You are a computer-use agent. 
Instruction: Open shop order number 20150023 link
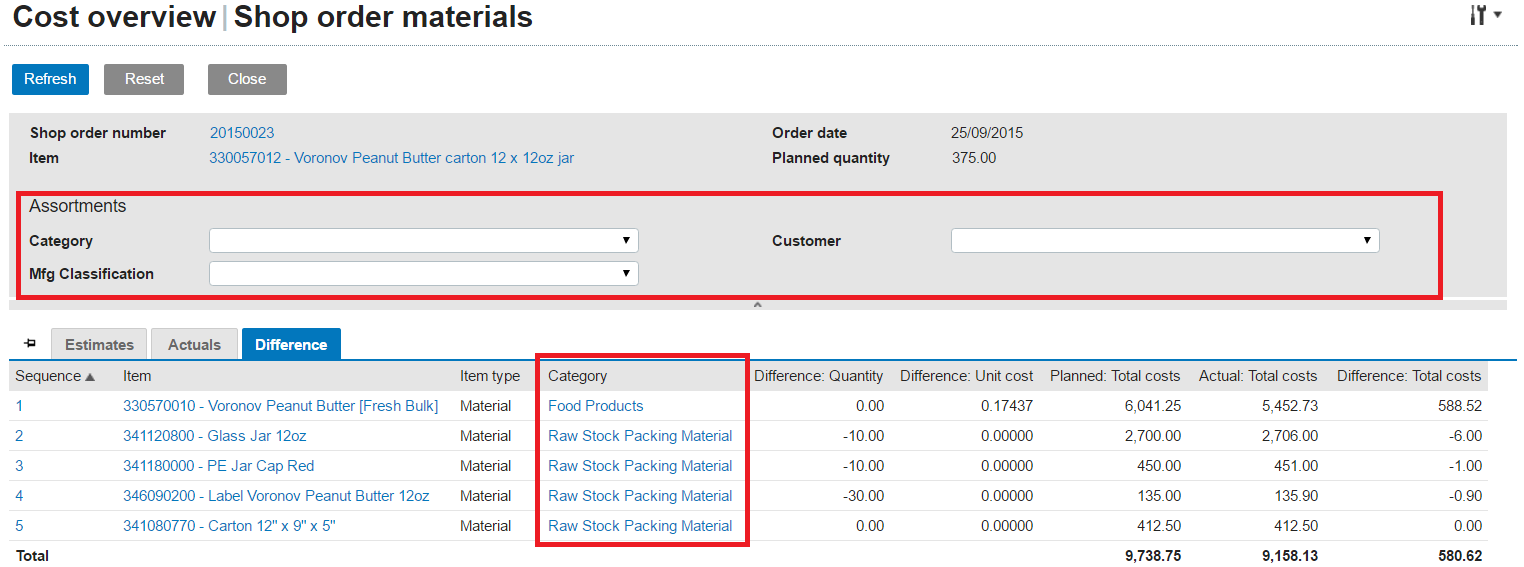[x=242, y=133]
